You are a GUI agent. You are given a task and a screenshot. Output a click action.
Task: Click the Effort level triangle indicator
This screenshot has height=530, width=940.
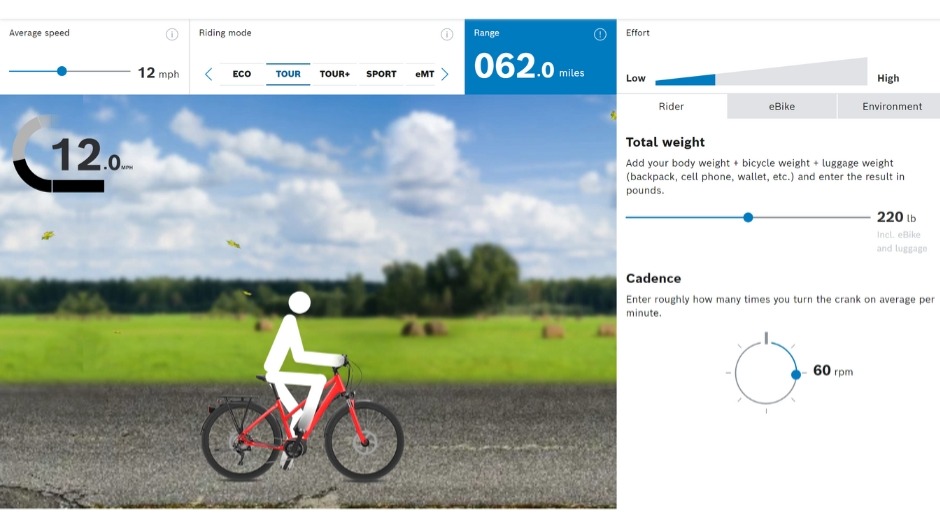(x=761, y=72)
